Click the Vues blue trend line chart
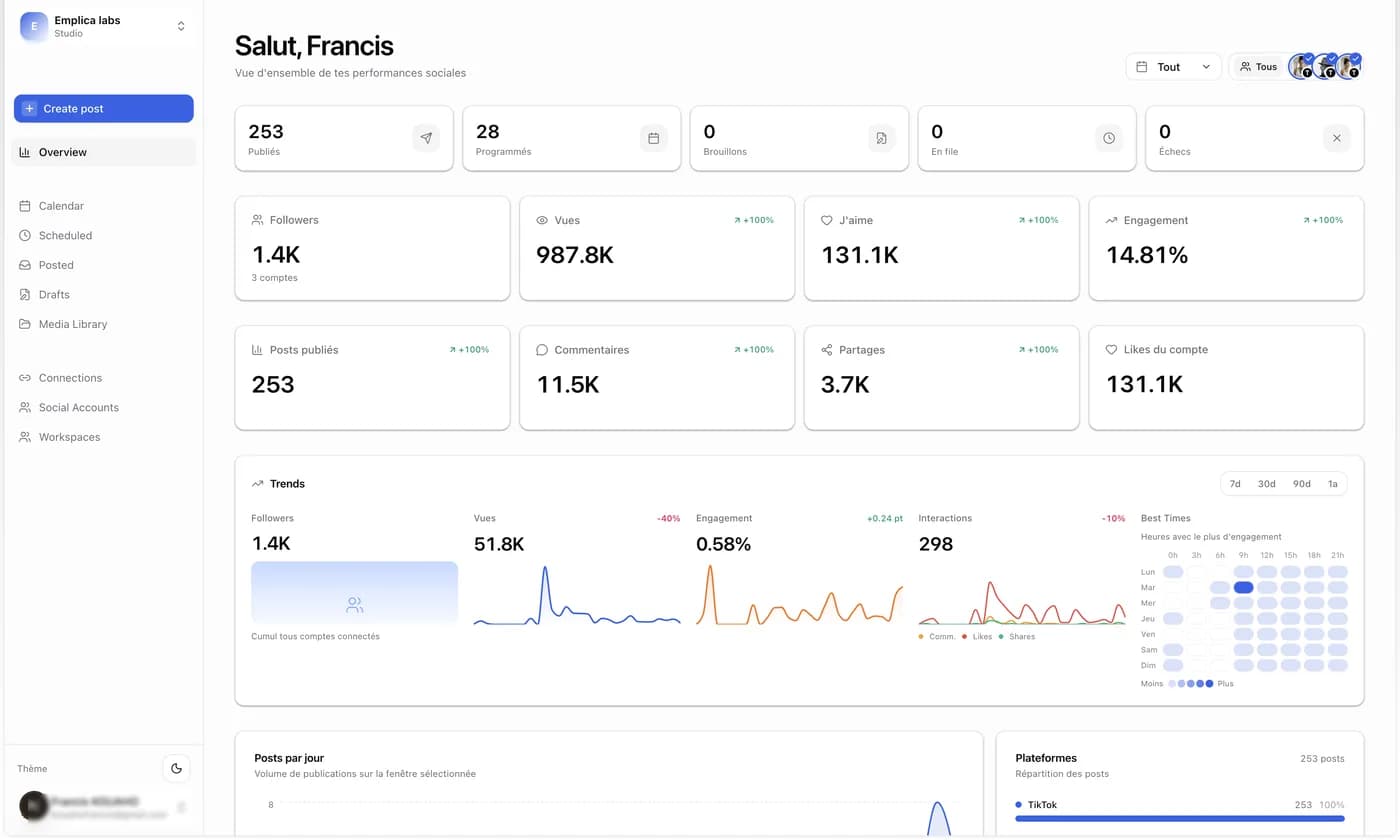 [577, 595]
